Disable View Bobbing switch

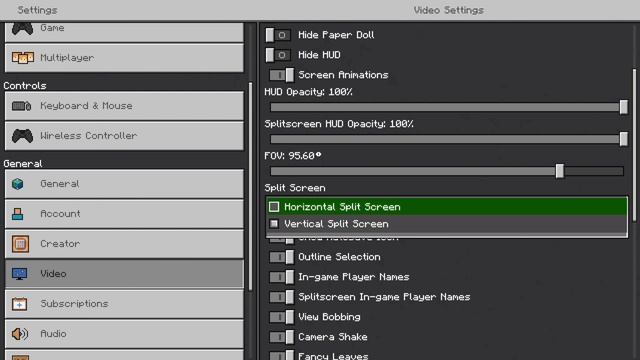tap(281, 317)
